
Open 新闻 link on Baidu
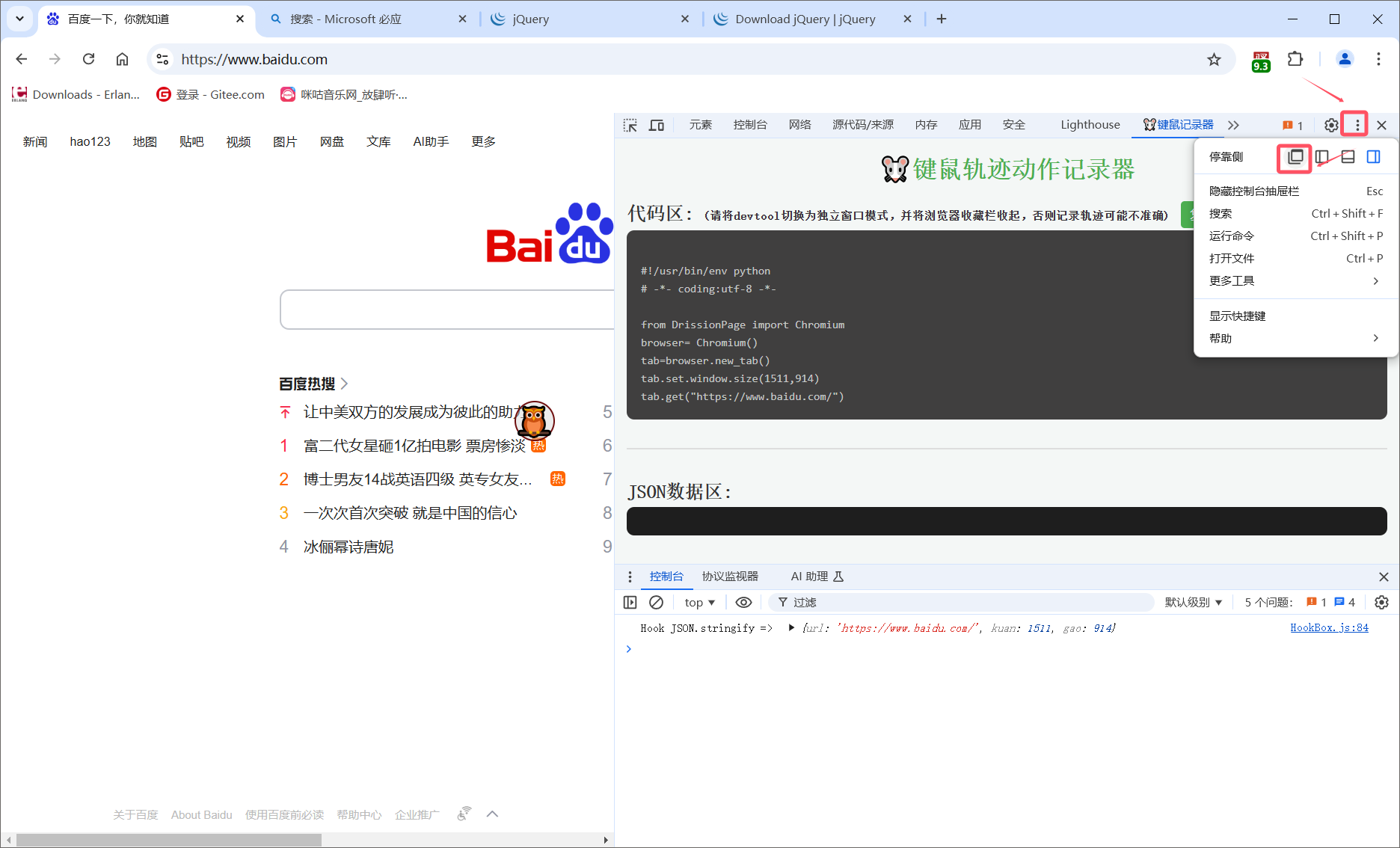pos(35,141)
